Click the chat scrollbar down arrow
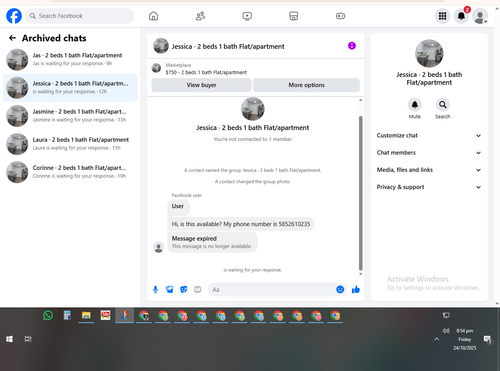 (360, 274)
